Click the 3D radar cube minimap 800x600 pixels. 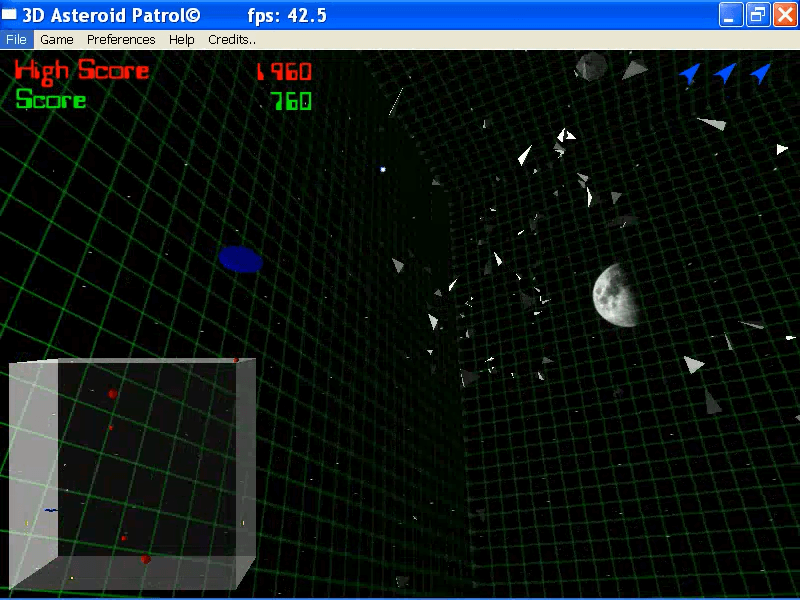[132, 474]
